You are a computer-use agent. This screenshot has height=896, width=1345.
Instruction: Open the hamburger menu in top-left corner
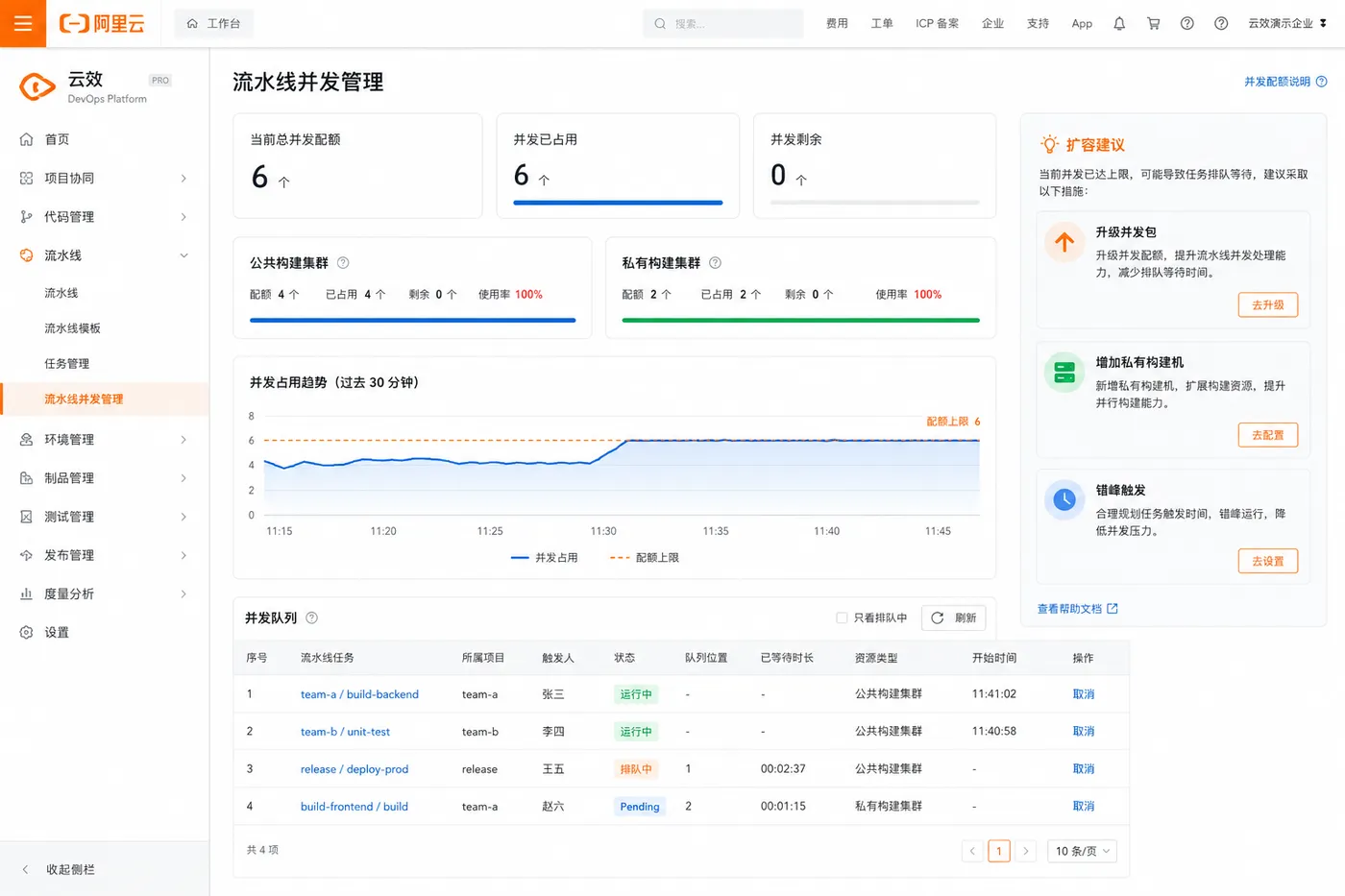(23, 23)
